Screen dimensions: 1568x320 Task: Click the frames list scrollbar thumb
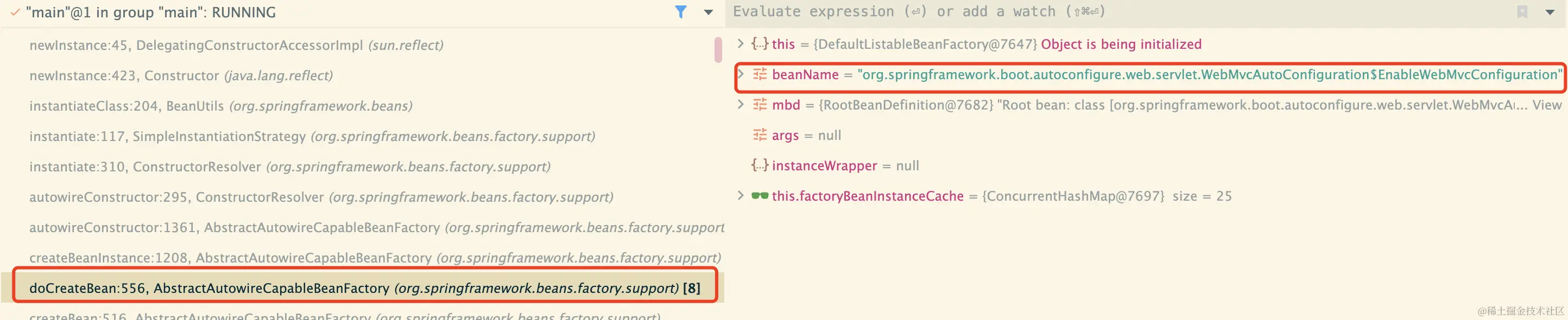point(718,49)
